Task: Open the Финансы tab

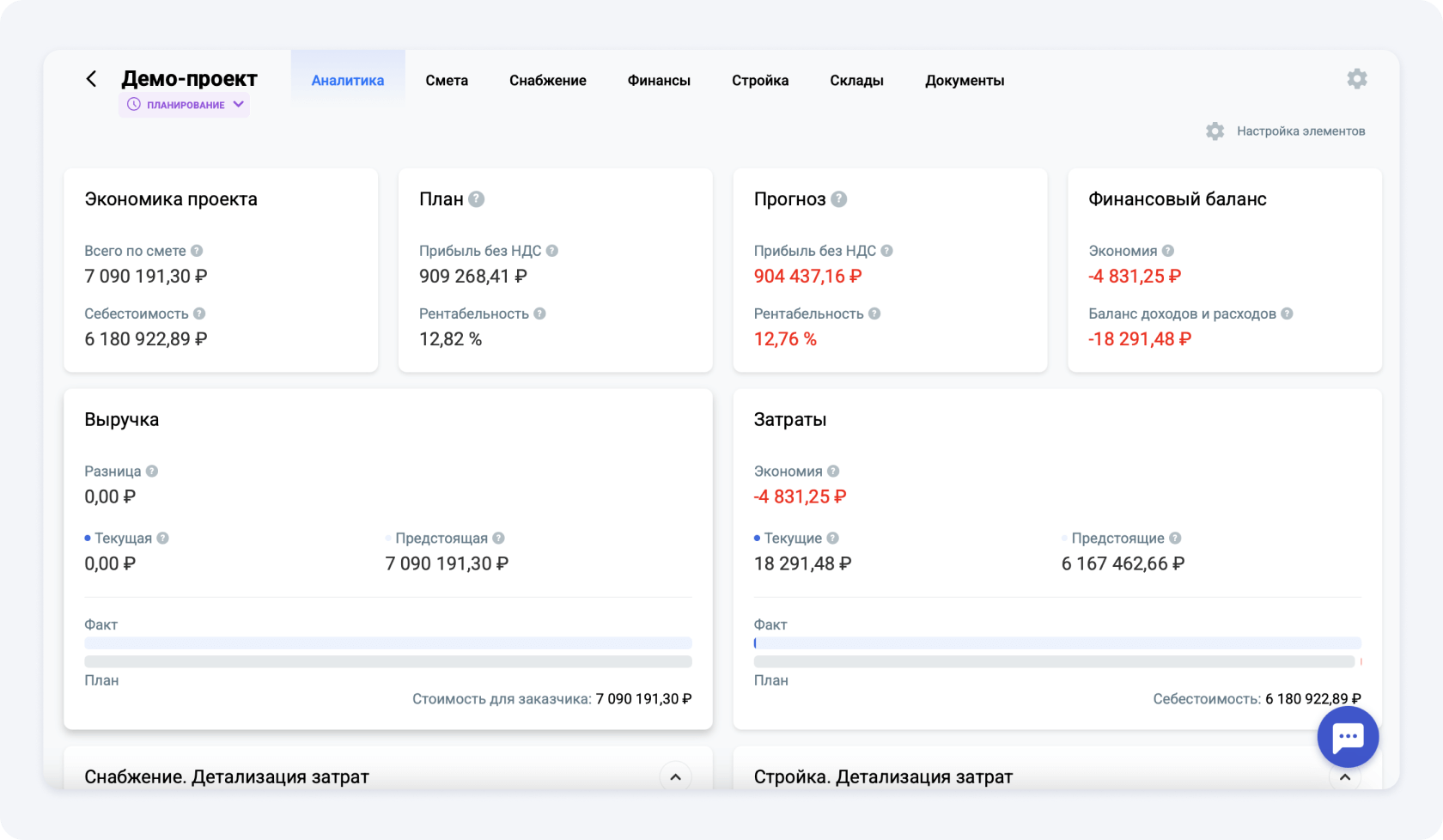Action: click(659, 81)
